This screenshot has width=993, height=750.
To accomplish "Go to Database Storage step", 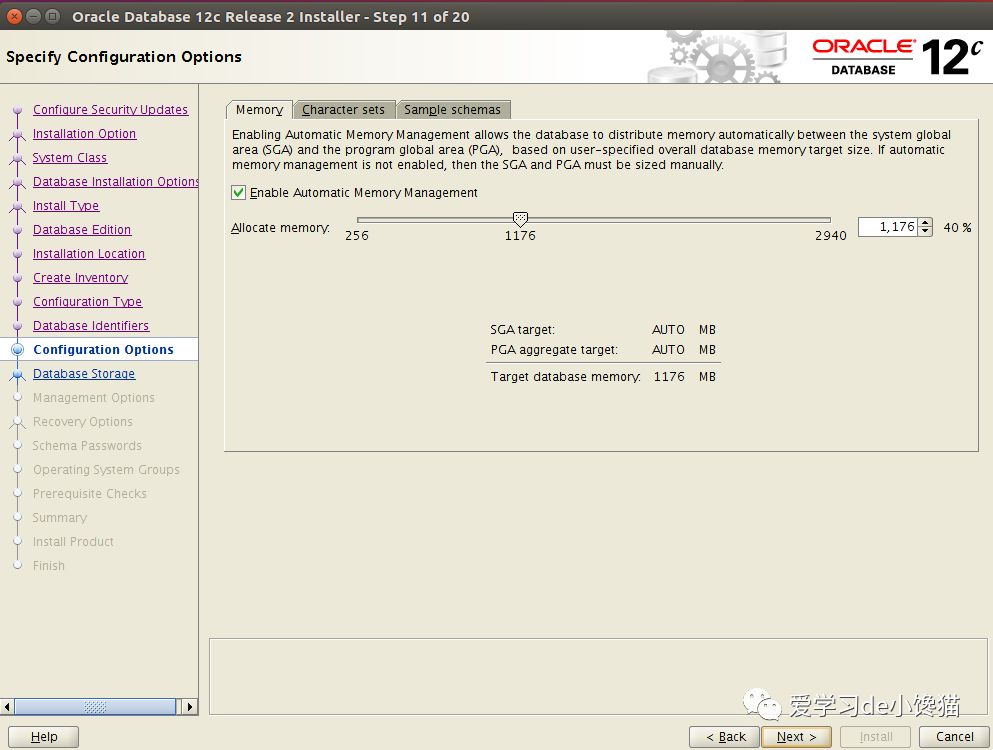I will tap(84, 374).
